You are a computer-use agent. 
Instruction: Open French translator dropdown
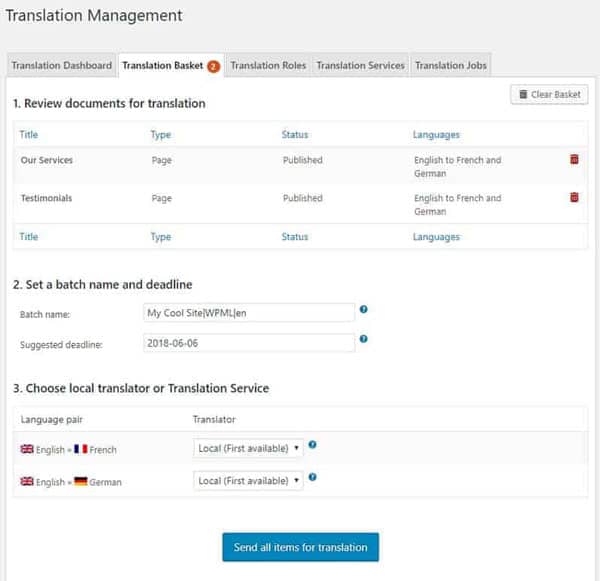tap(248, 448)
